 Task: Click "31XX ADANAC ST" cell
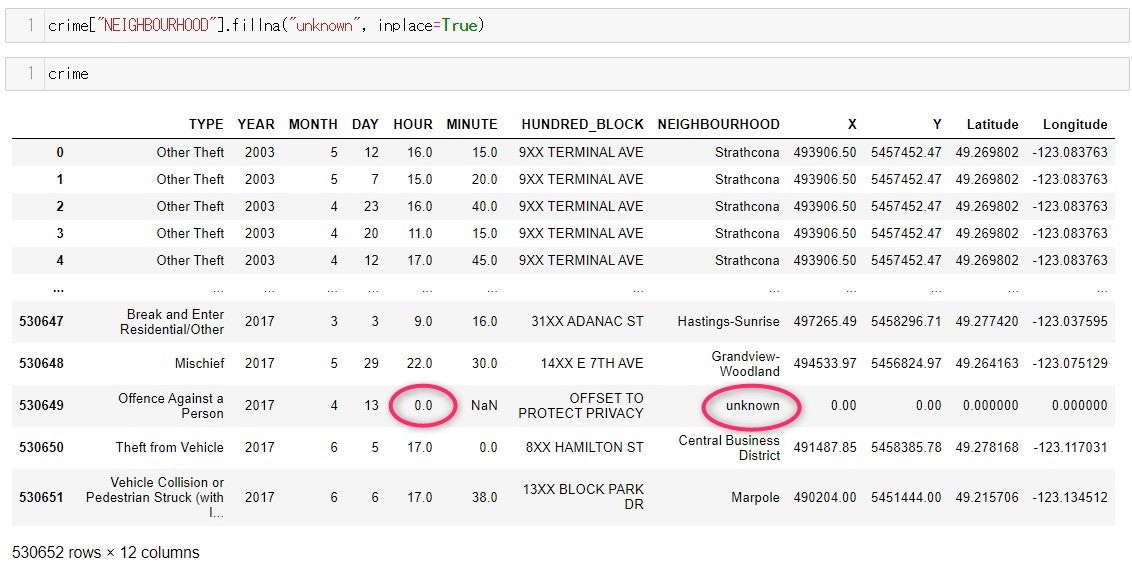click(587, 321)
